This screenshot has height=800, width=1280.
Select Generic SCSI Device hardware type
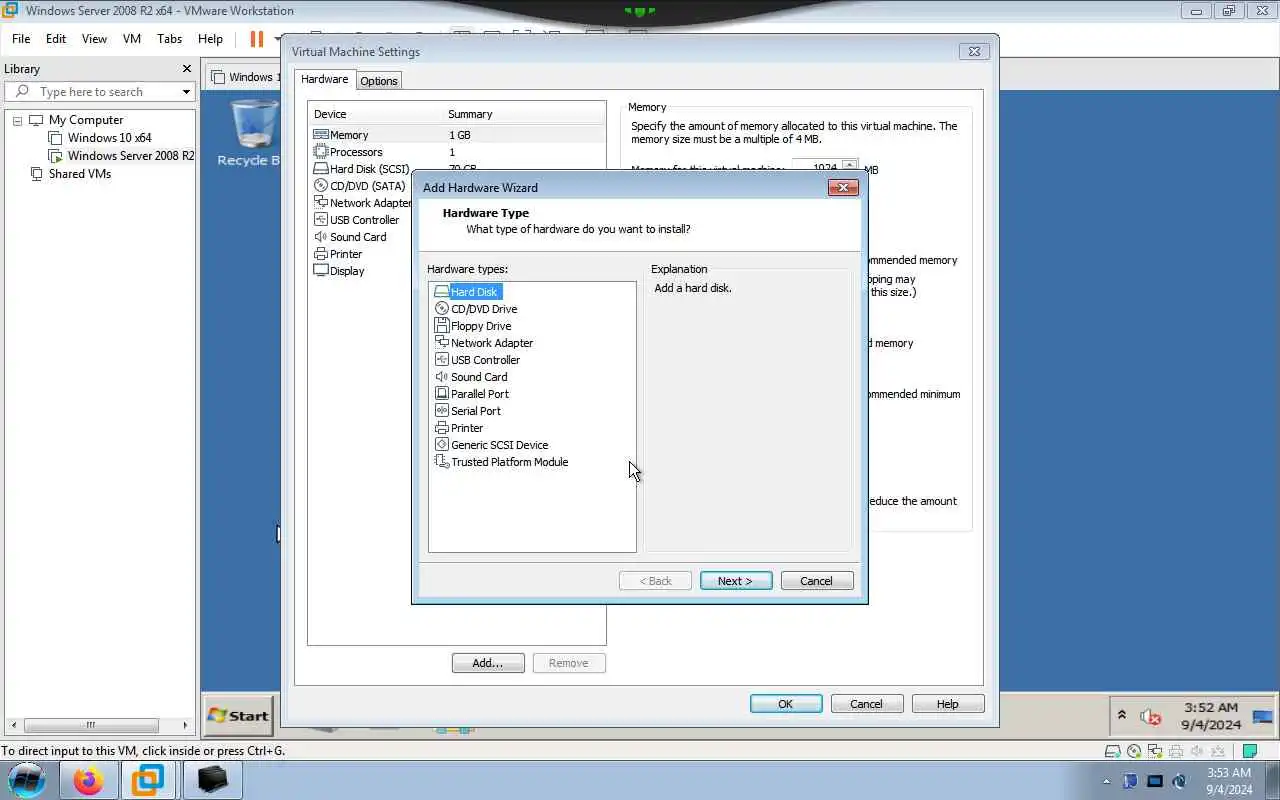[x=499, y=445]
